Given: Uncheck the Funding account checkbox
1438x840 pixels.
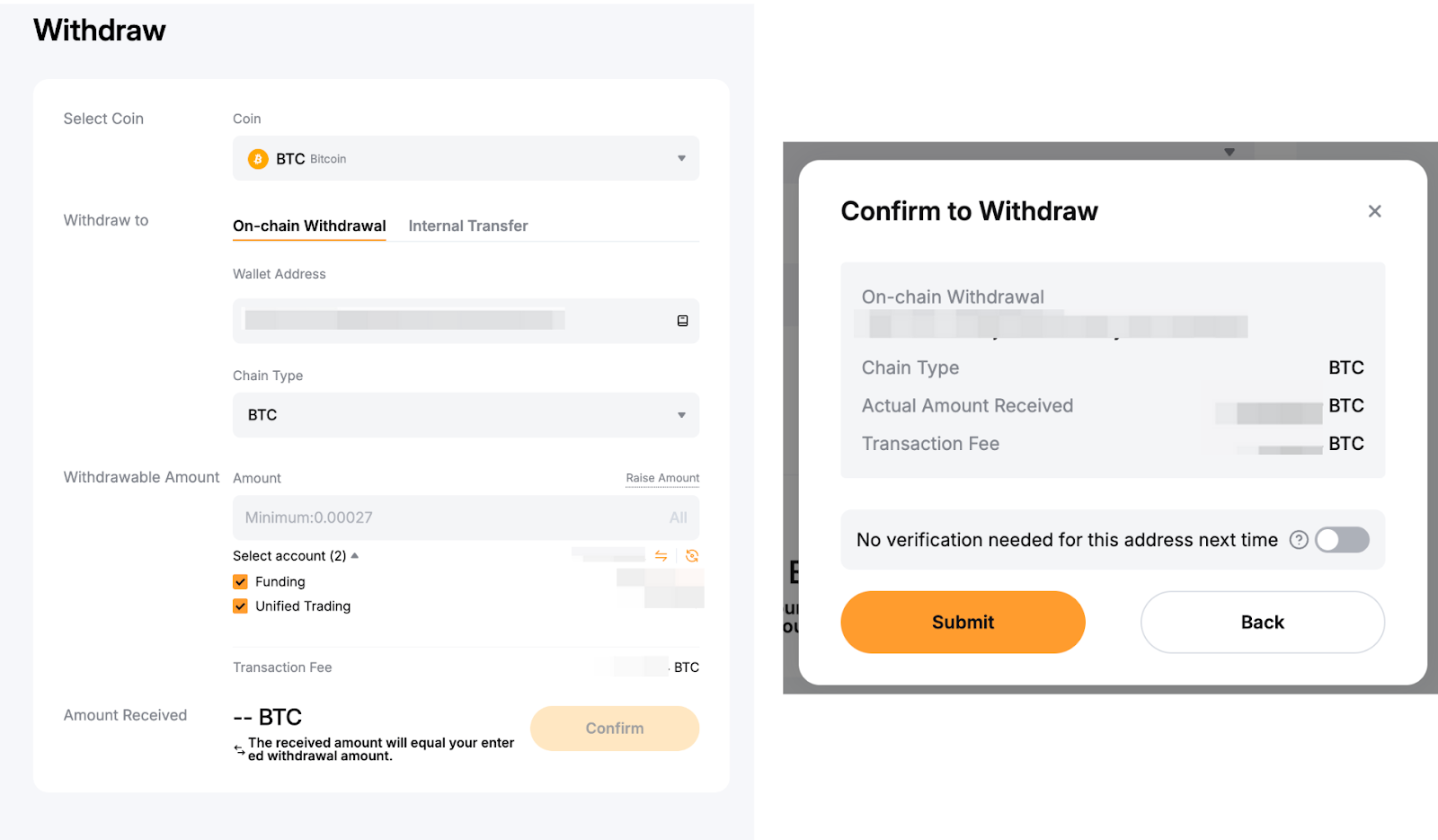Looking at the screenshot, I should (240, 582).
